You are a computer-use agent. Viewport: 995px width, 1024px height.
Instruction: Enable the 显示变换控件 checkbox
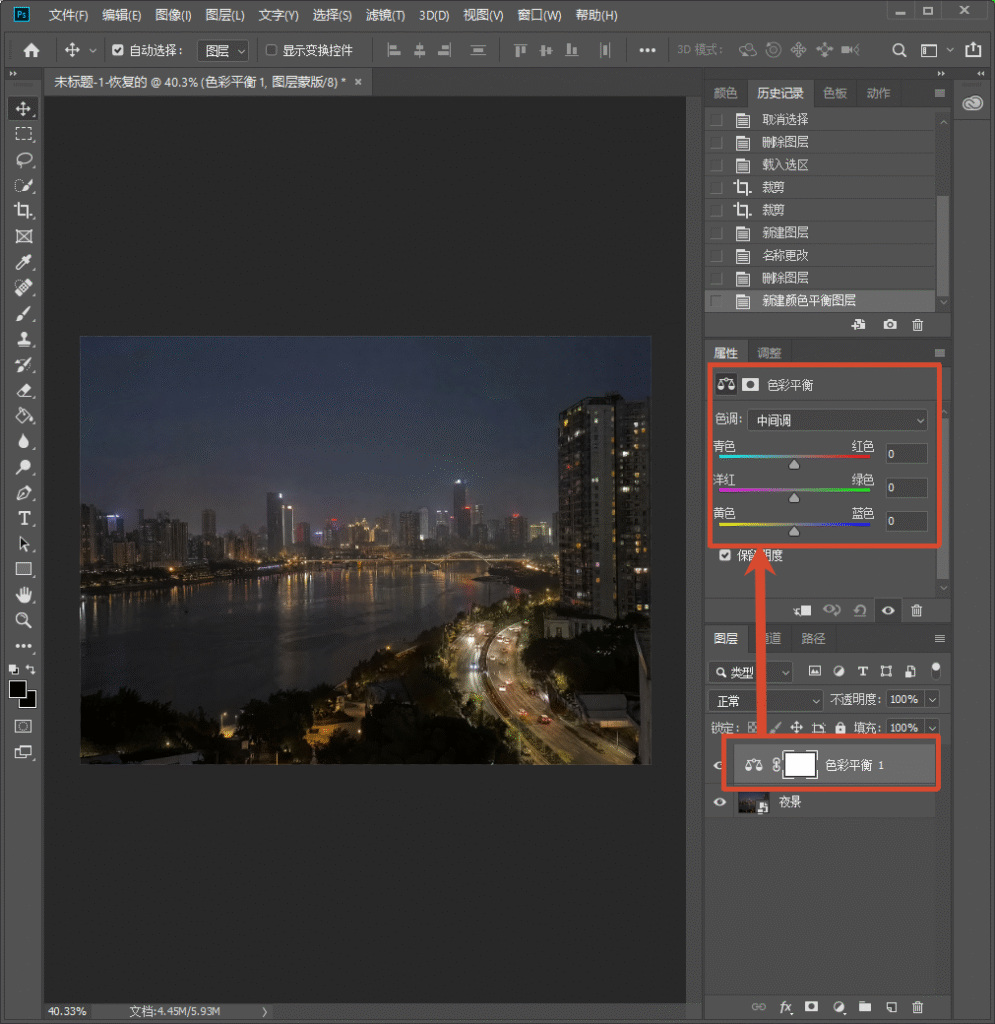(271, 50)
